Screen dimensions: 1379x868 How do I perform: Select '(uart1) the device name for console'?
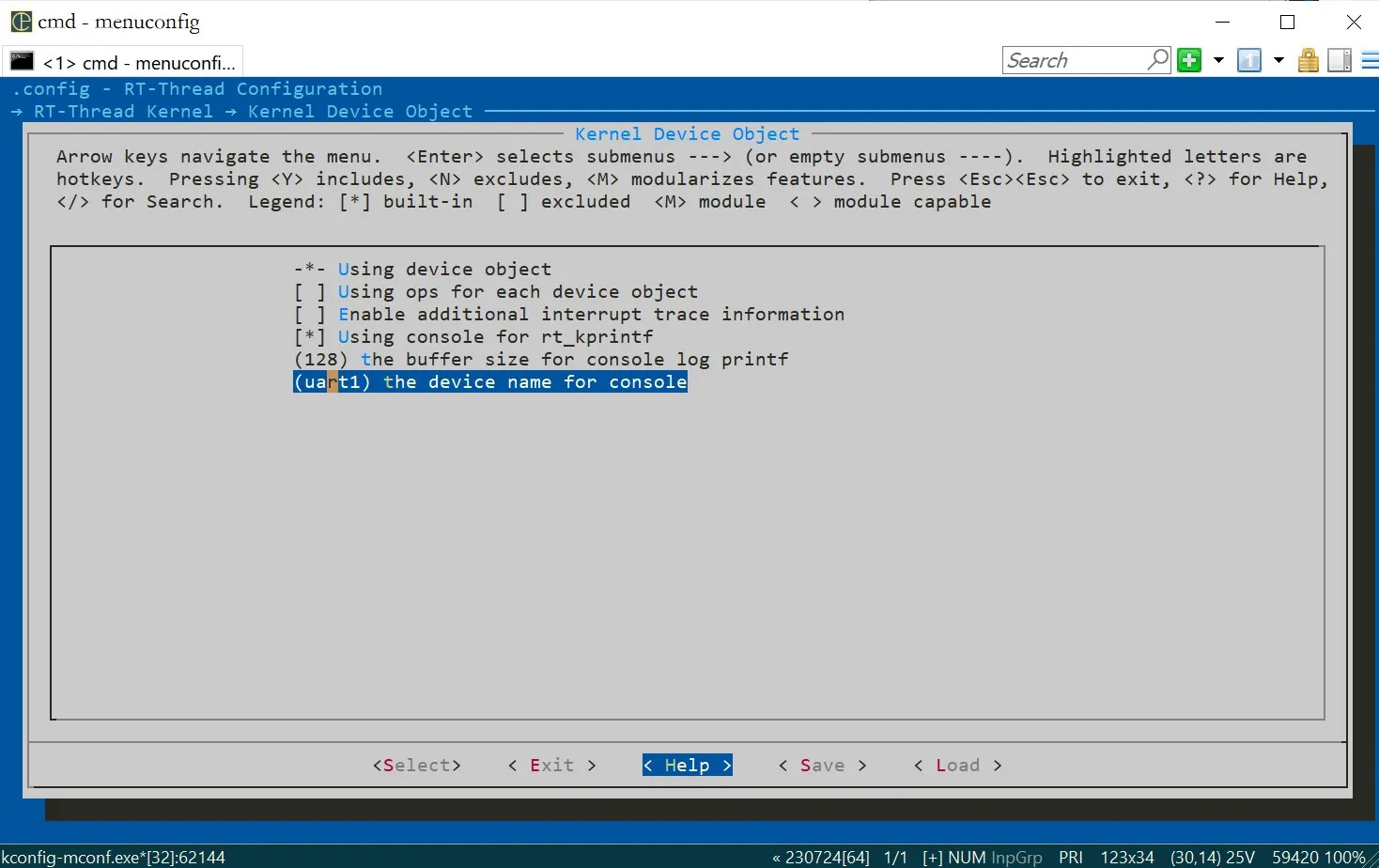(x=490, y=381)
